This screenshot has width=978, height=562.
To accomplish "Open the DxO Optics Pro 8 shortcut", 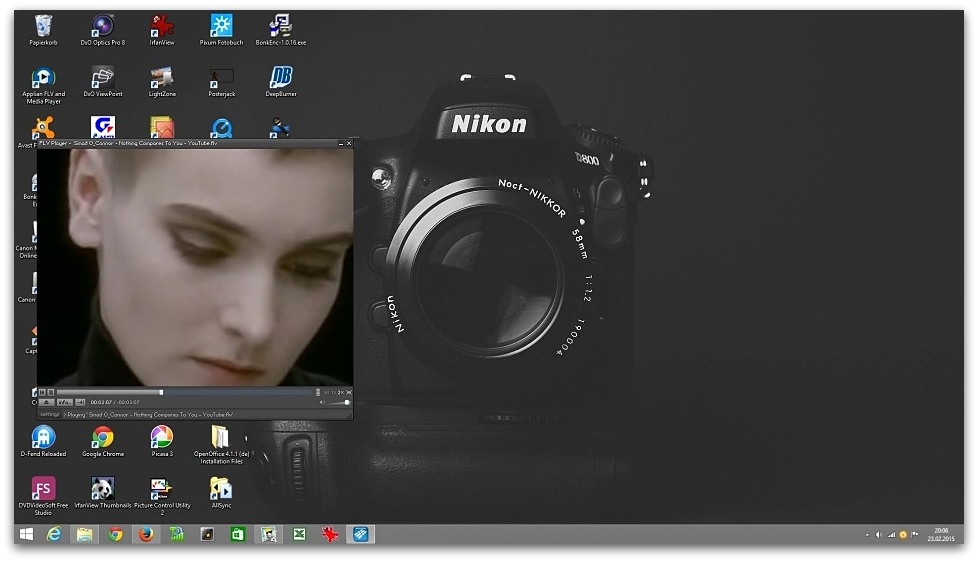I will click(102, 30).
